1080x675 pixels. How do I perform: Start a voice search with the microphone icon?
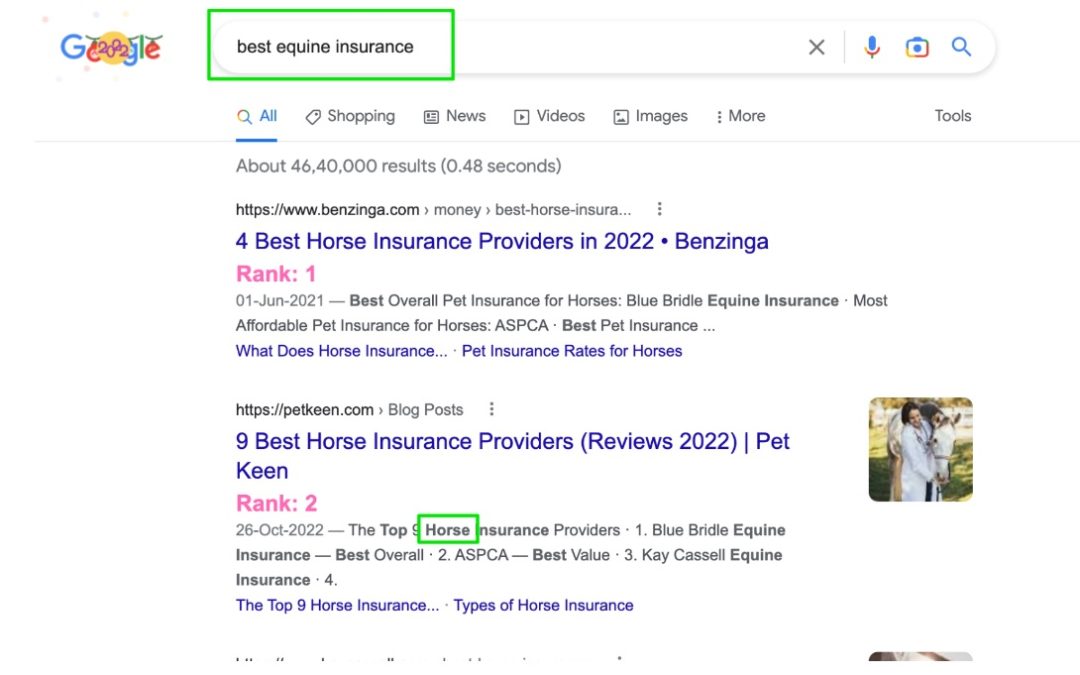point(871,46)
